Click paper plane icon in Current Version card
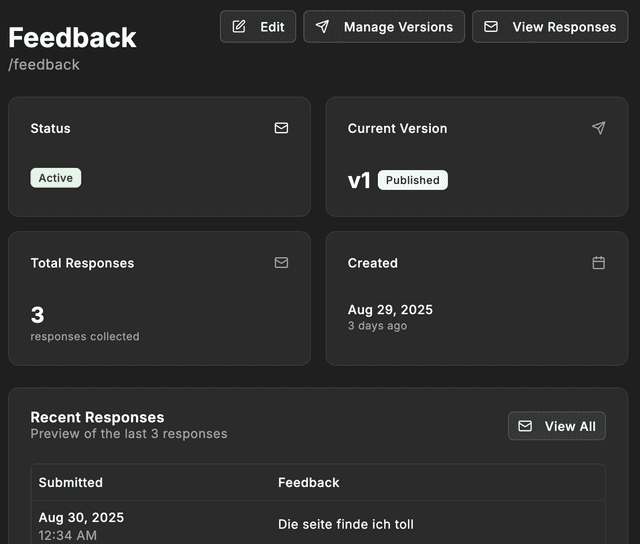Screen dimensions: 640x544 tap(599, 128)
